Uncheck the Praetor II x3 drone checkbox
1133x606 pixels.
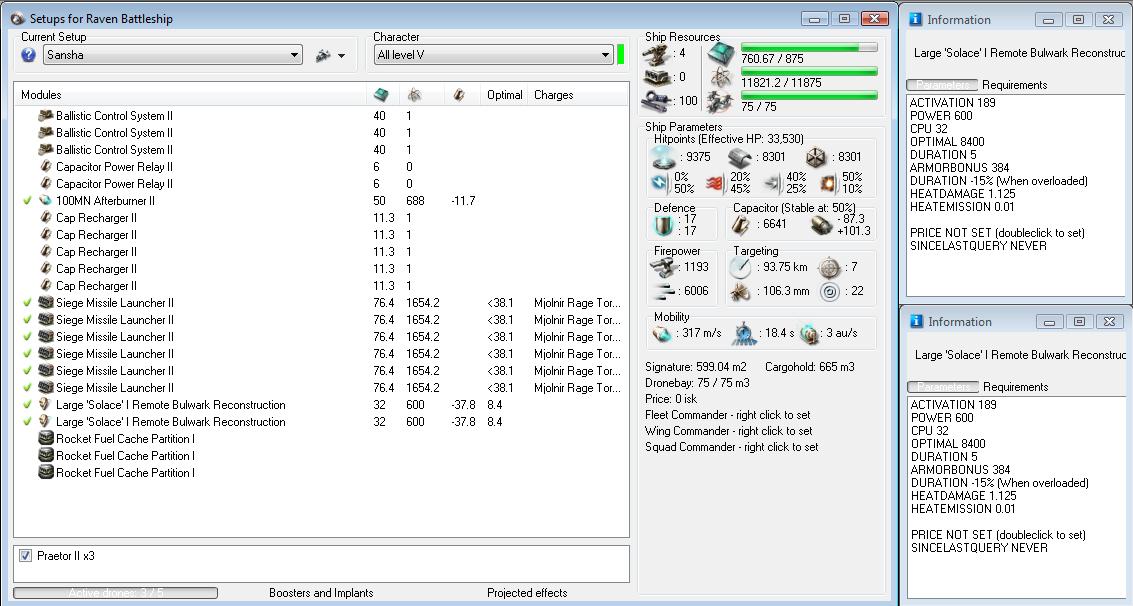click(25, 556)
